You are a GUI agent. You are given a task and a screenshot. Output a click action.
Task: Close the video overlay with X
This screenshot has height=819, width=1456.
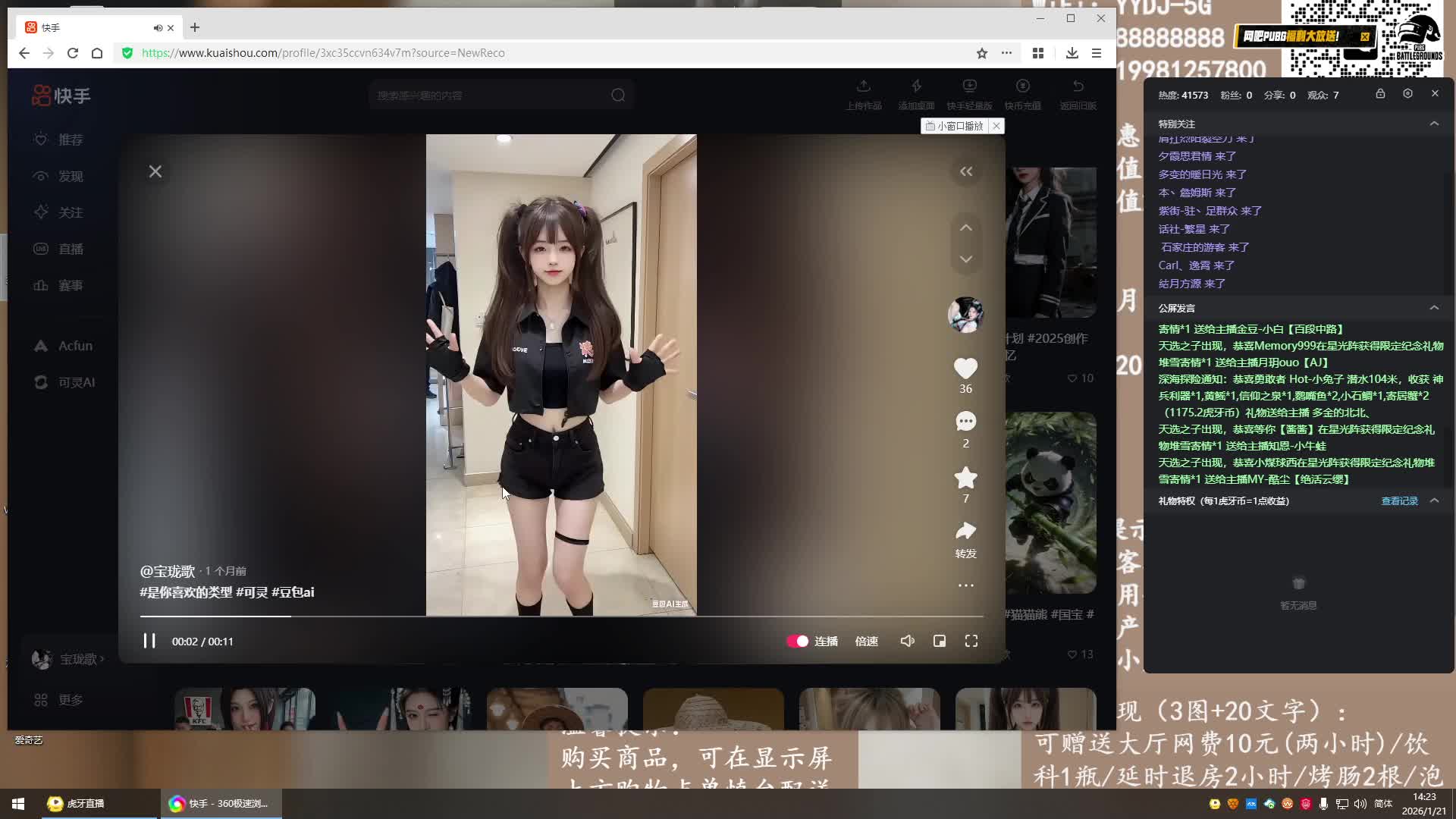(155, 172)
